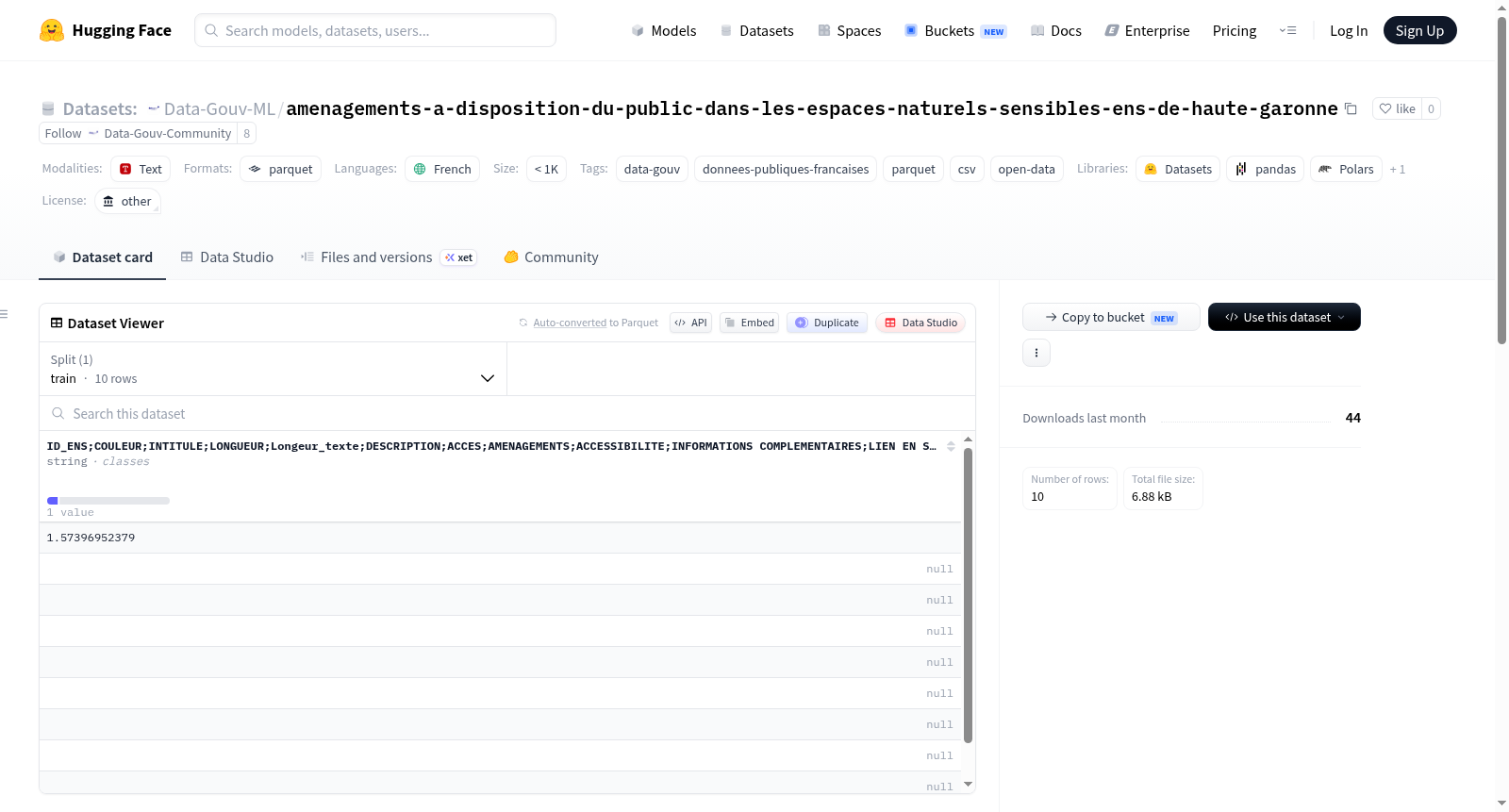This screenshot has height=812, width=1509.
Task: Select the < 1K size tag
Action: 546,169
